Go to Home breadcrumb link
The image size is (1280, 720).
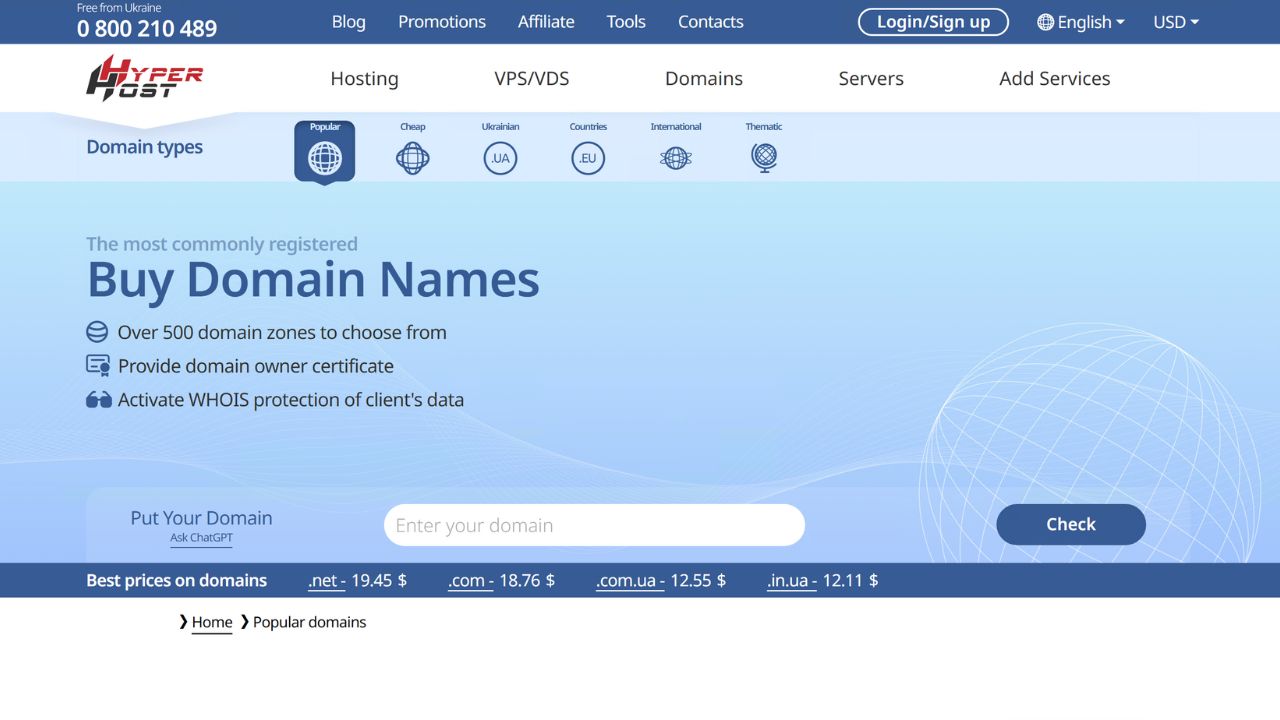tap(212, 622)
